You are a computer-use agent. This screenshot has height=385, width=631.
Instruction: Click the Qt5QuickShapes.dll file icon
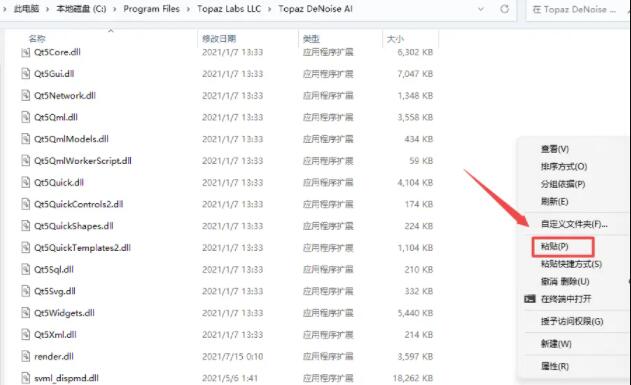coord(25,226)
